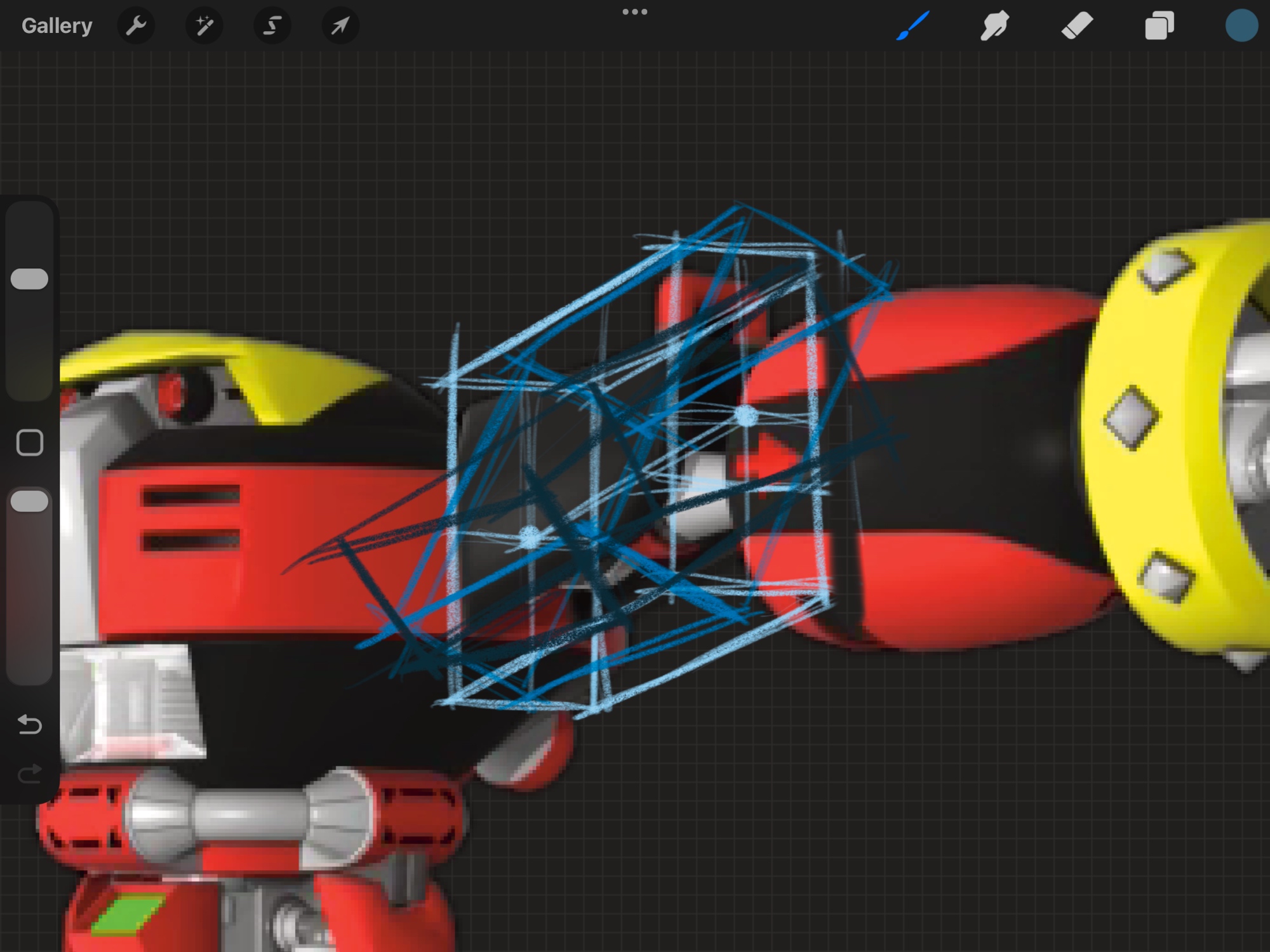Image resolution: width=1270 pixels, height=952 pixels.
Task: Open the blue active color swatch
Action: (x=1241, y=26)
